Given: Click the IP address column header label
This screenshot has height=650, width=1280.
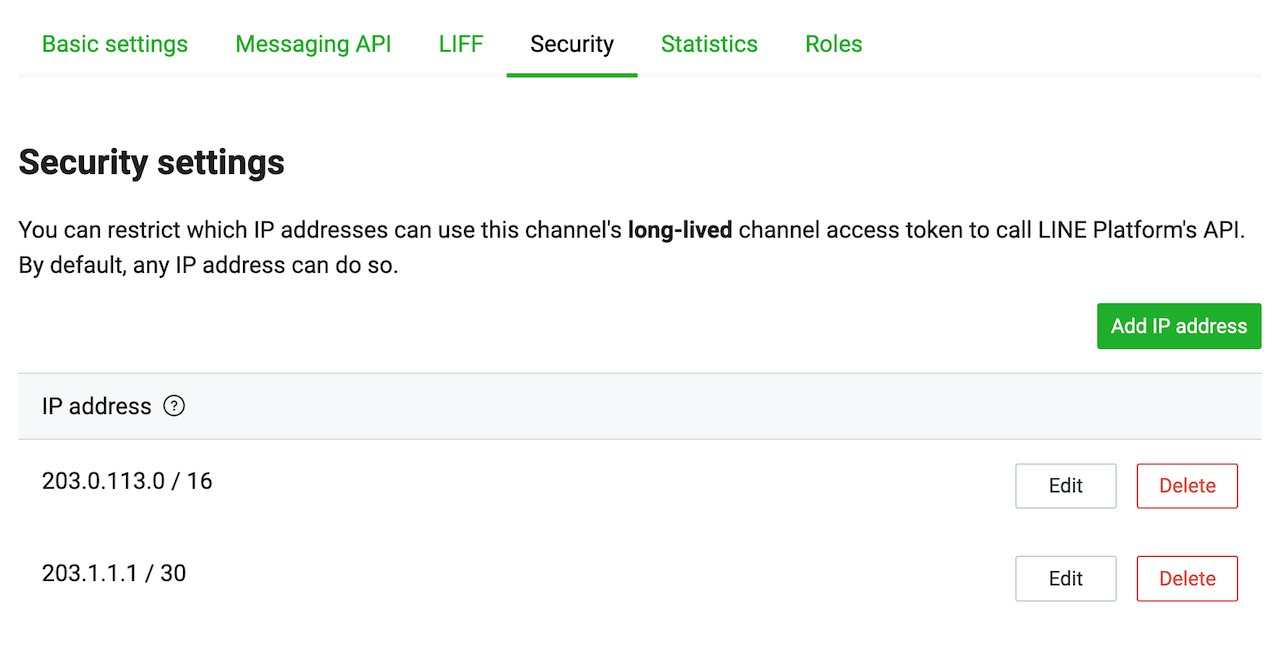Looking at the screenshot, I should tap(97, 406).
